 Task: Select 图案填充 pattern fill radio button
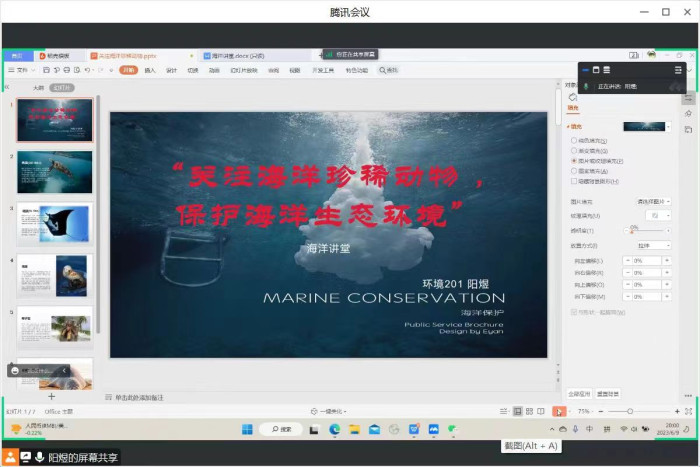574,171
